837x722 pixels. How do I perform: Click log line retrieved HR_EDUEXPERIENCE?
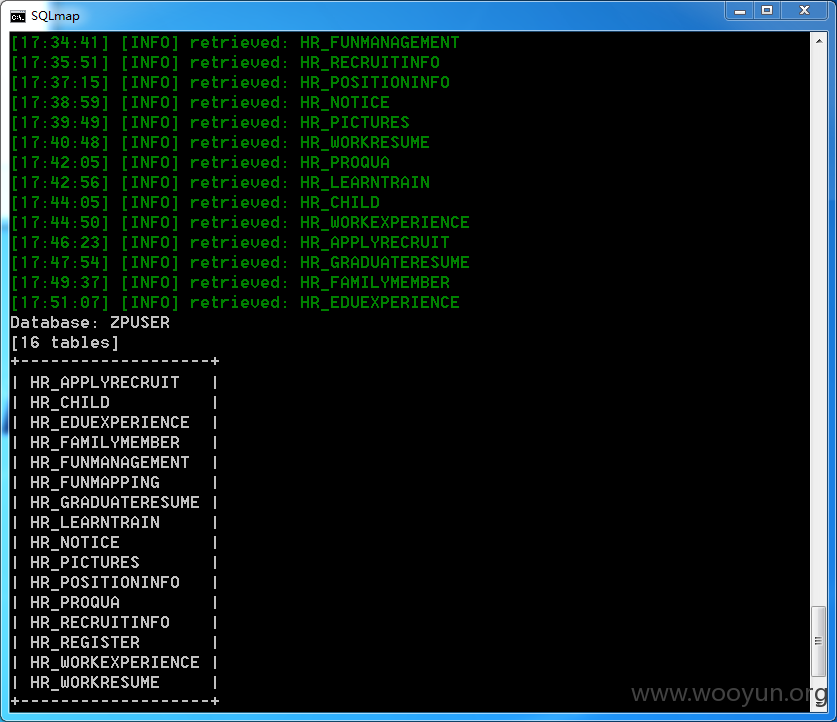pos(235,303)
